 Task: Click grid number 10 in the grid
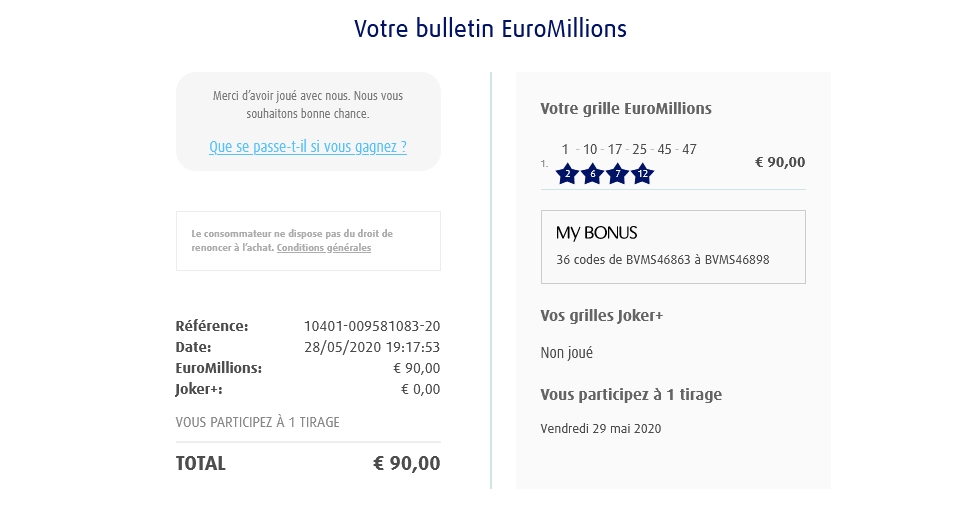click(590, 149)
